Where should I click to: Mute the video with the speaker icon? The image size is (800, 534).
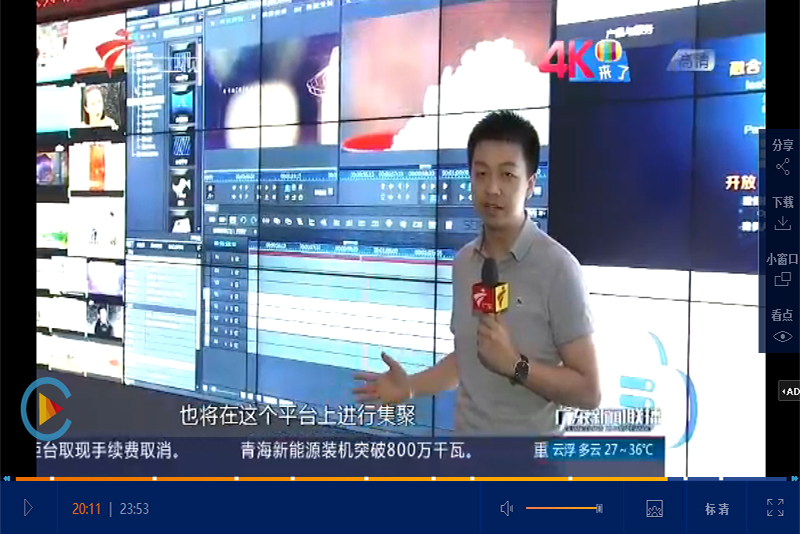(x=507, y=508)
